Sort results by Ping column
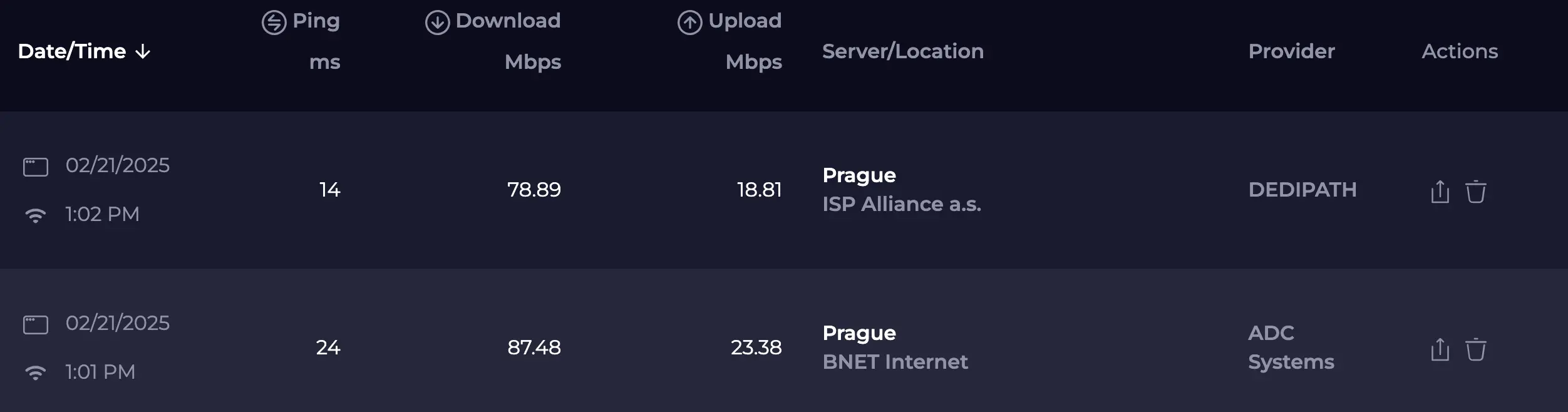This screenshot has width=1568, height=412. [x=316, y=21]
